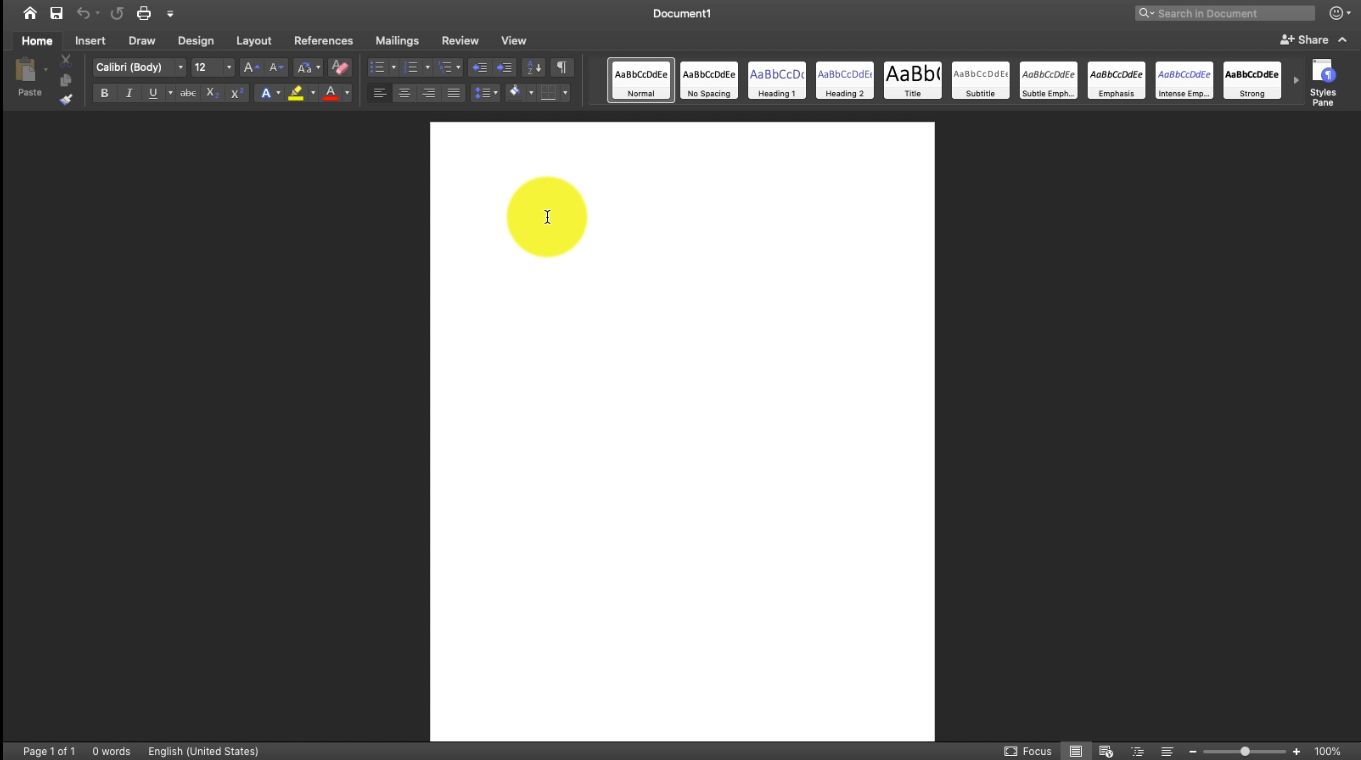The width and height of the screenshot is (1361, 760).
Task: Open the line spacing dropdown
Action: pyautogui.click(x=486, y=93)
